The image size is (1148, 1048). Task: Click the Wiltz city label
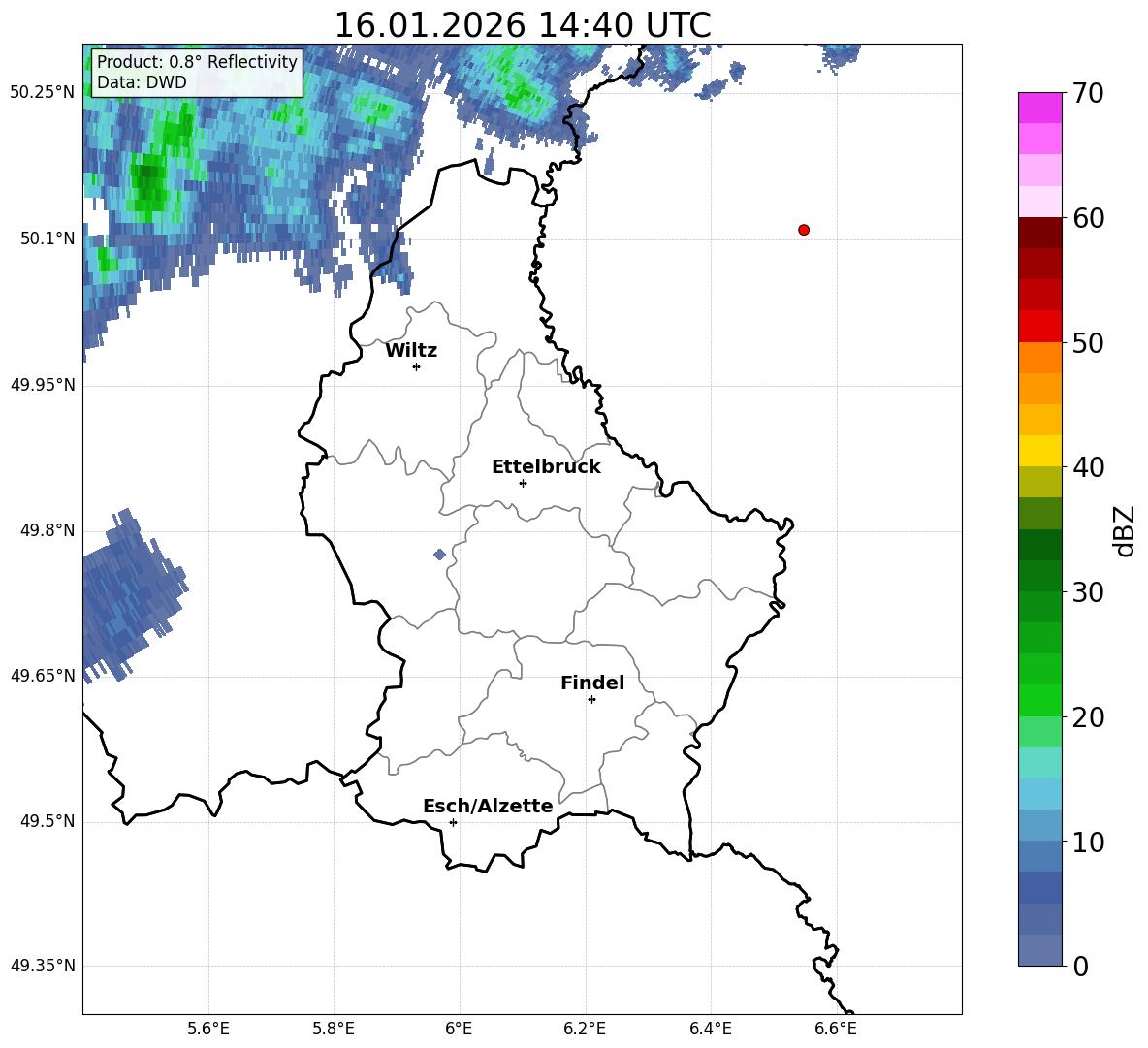coord(411,351)
